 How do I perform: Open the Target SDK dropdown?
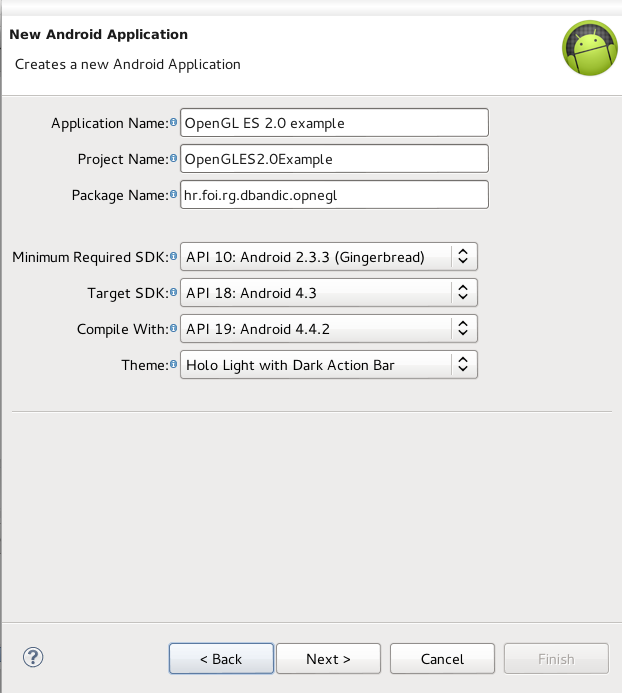pos(329,293)
